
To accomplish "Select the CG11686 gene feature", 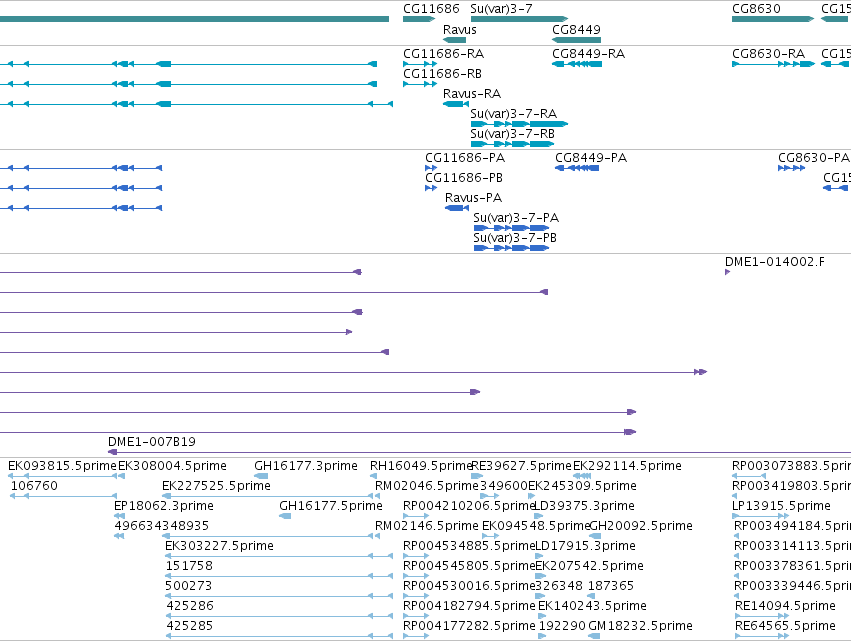I will [419, 19].
